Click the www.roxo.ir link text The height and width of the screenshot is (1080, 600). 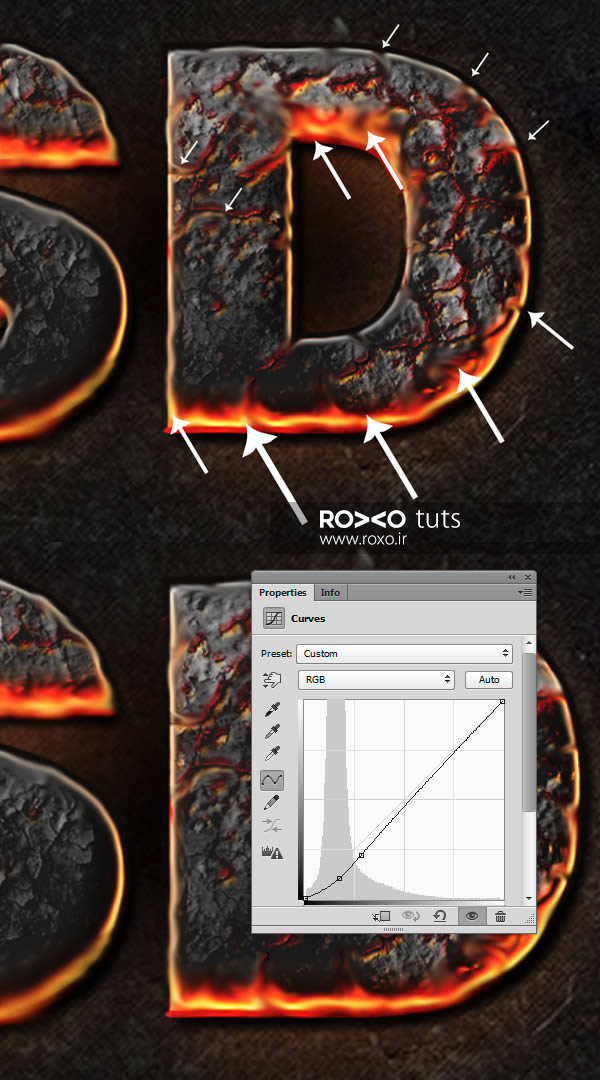[x=362, y=539]
